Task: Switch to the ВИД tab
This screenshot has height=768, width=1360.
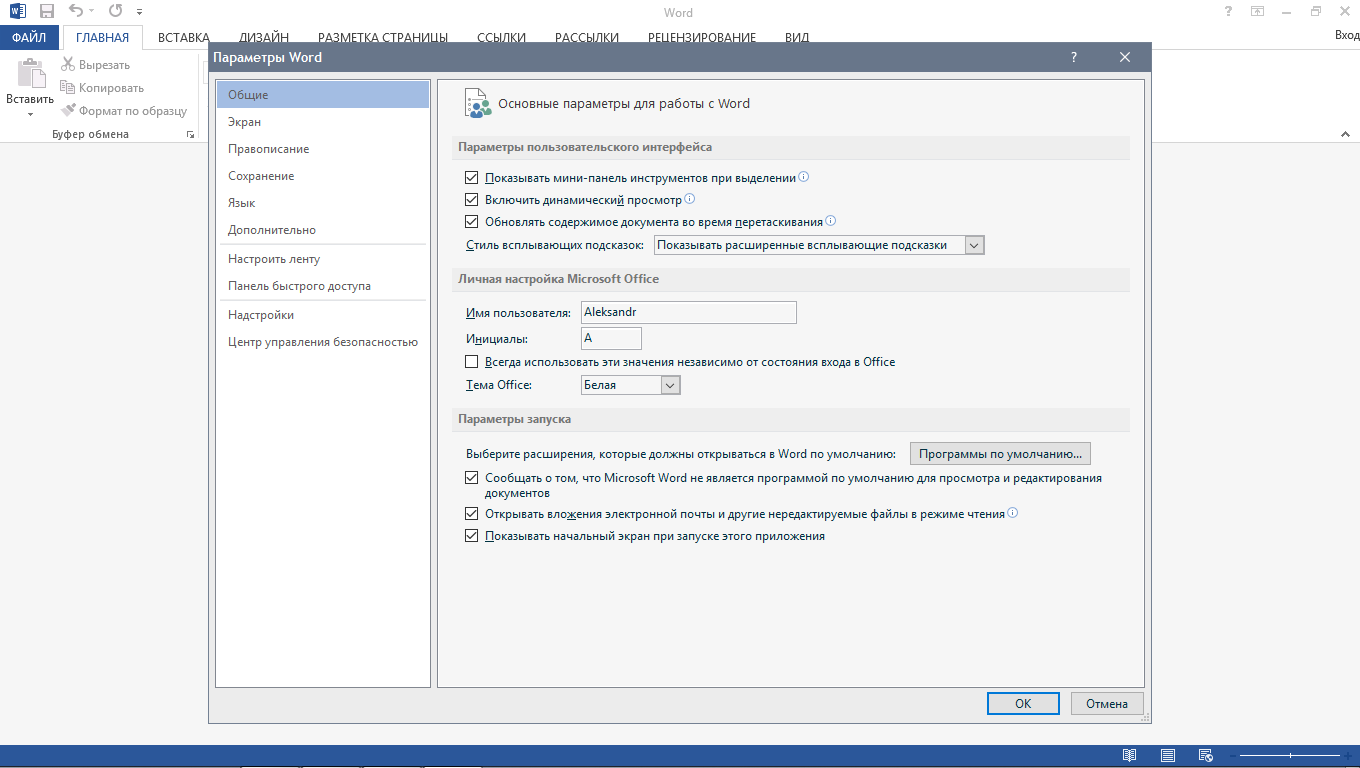Action: click(x=797, y=38)
